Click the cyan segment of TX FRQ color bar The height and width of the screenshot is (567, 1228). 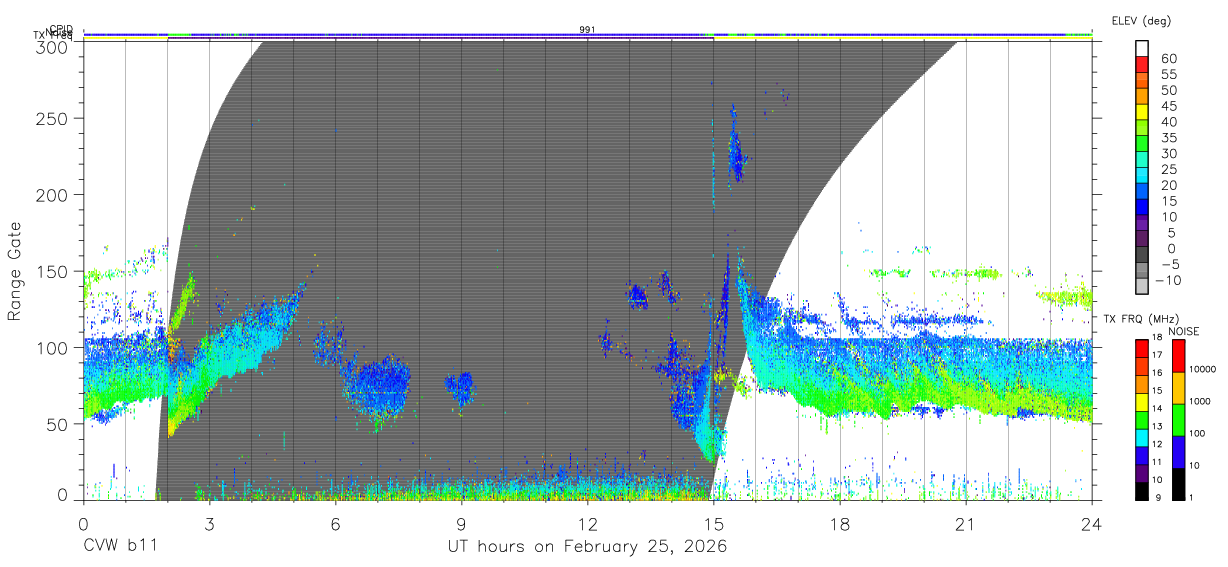tap(1142, 438)
